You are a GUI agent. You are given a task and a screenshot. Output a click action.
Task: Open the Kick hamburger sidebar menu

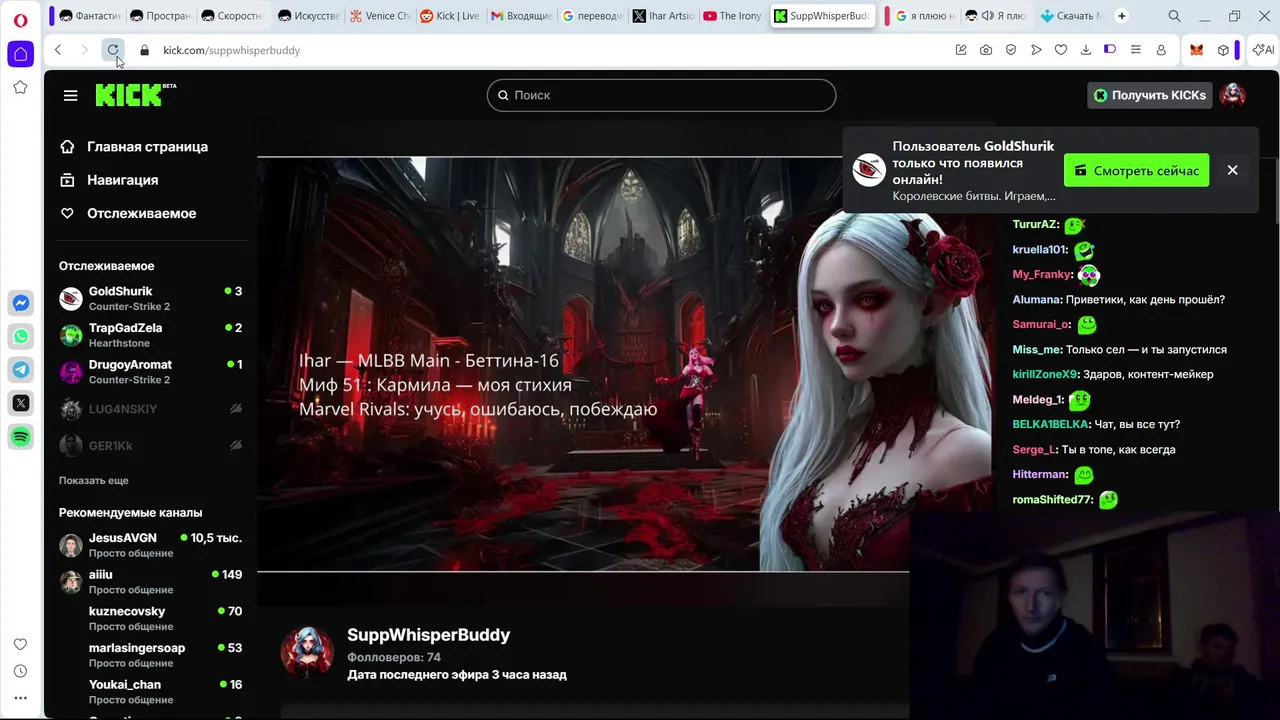(x=70, y=95)
